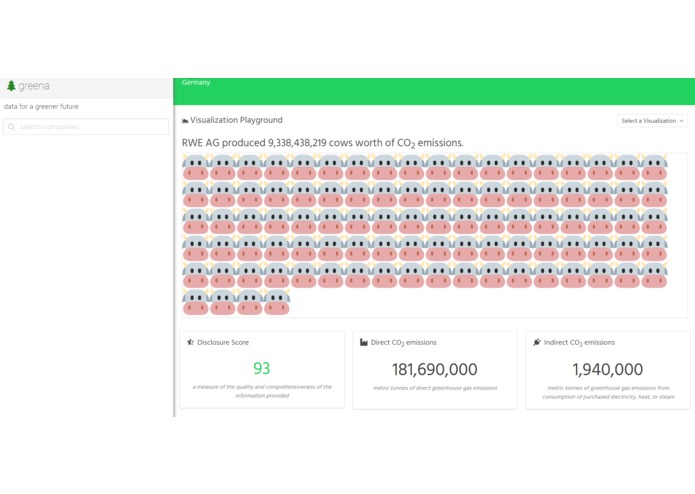The image size is (695, 494).
Task: Click the Visualization Playground chart icon
Action: pos(185,121)
